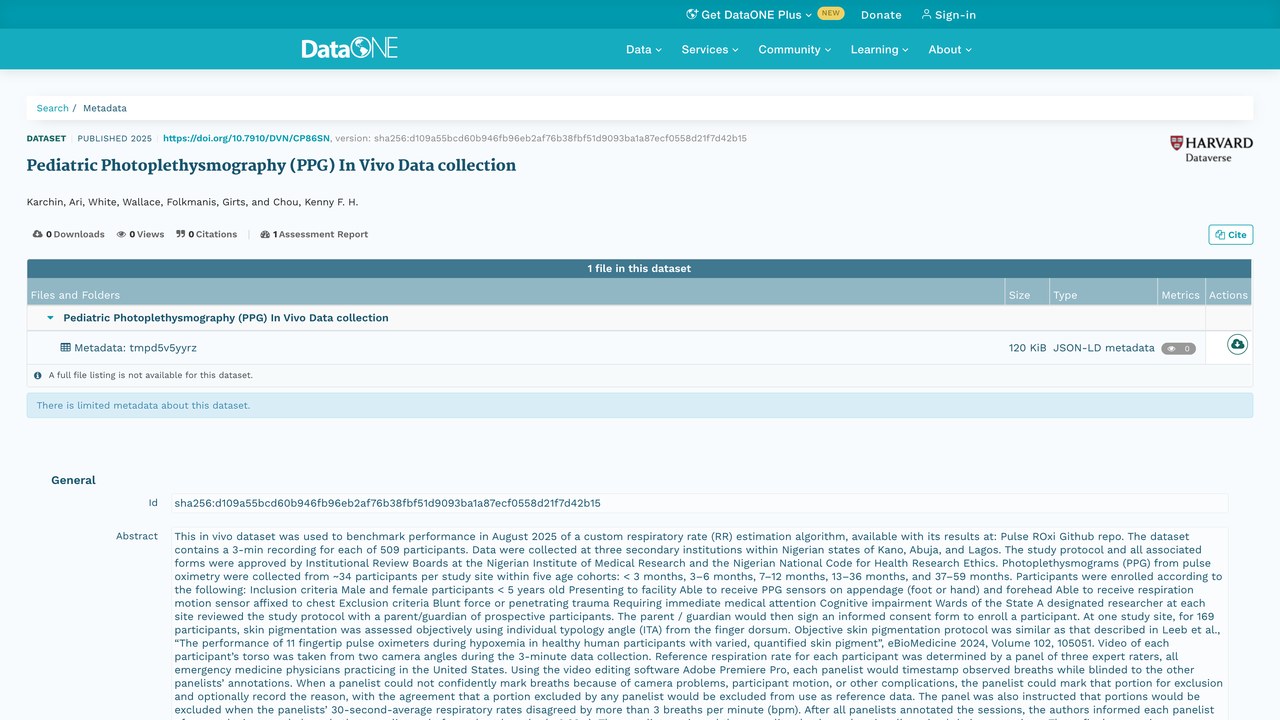Open the About menu
Screen dimensions: 1280x720
950,49
